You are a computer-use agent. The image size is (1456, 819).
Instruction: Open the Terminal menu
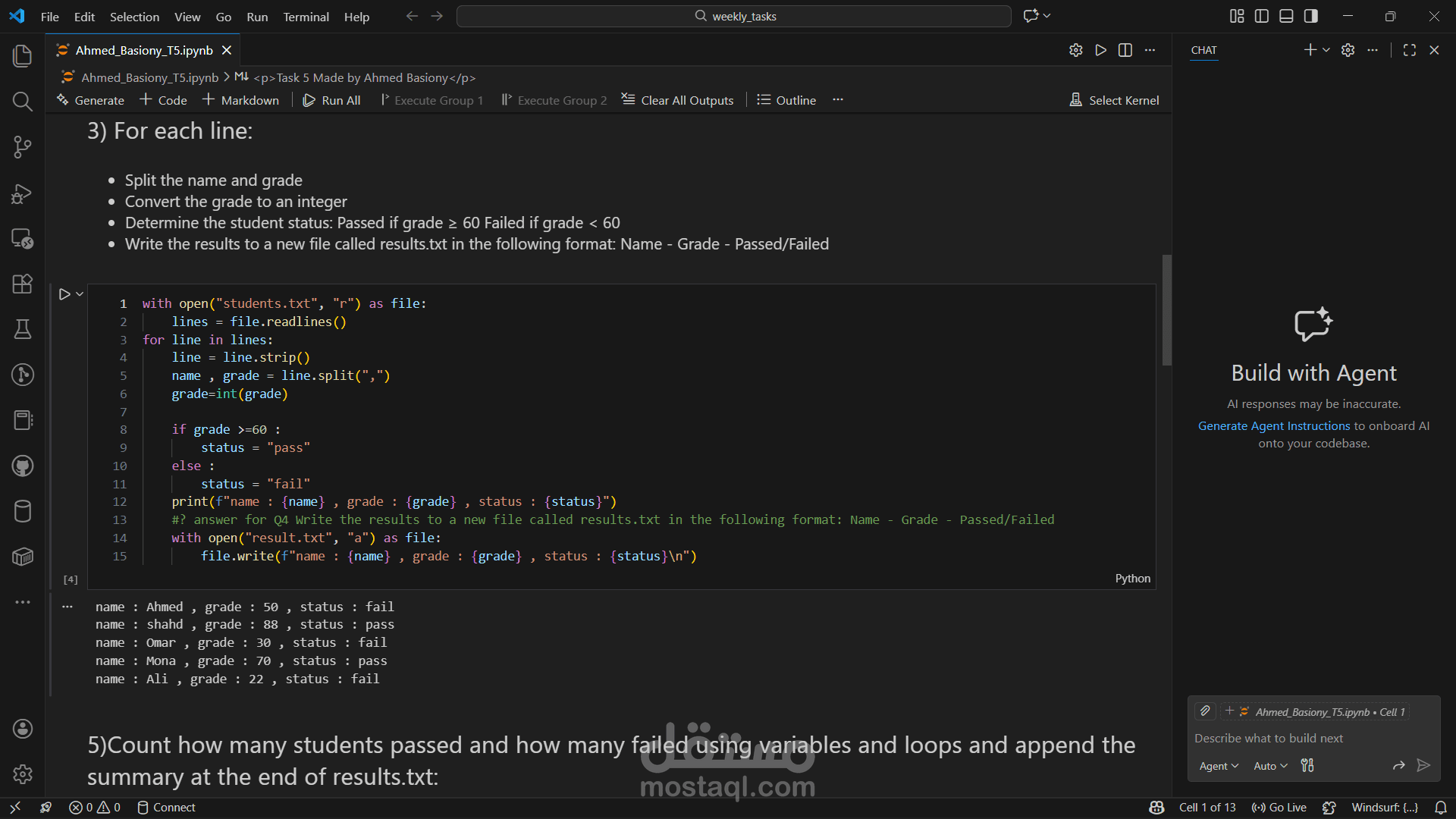[306, 17]
